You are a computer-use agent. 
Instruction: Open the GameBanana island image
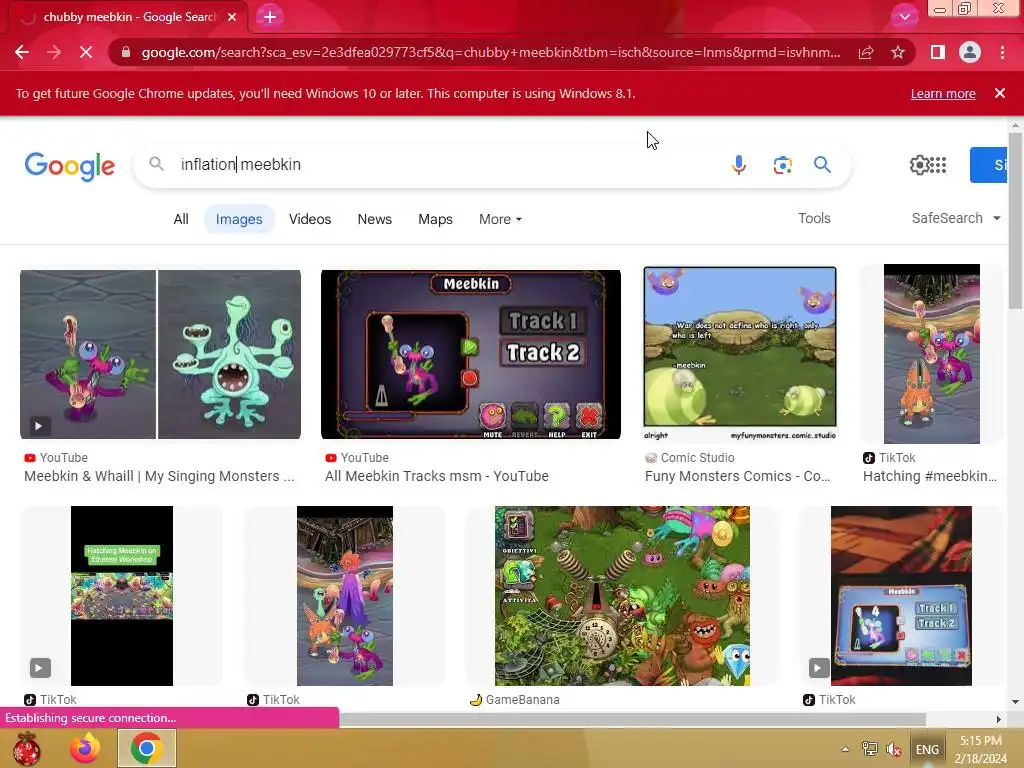click(622, 596)
